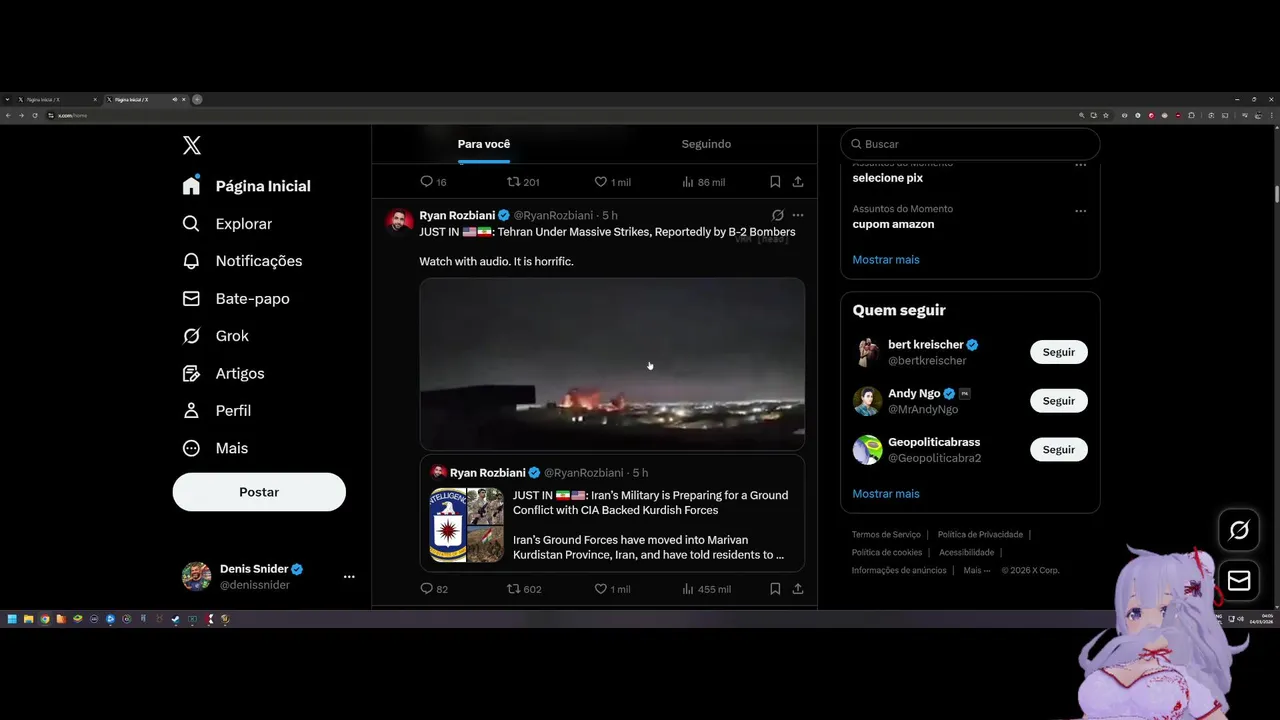Reply to the post with 16 comments
The image size is (1280, 720).
(433, 182)
